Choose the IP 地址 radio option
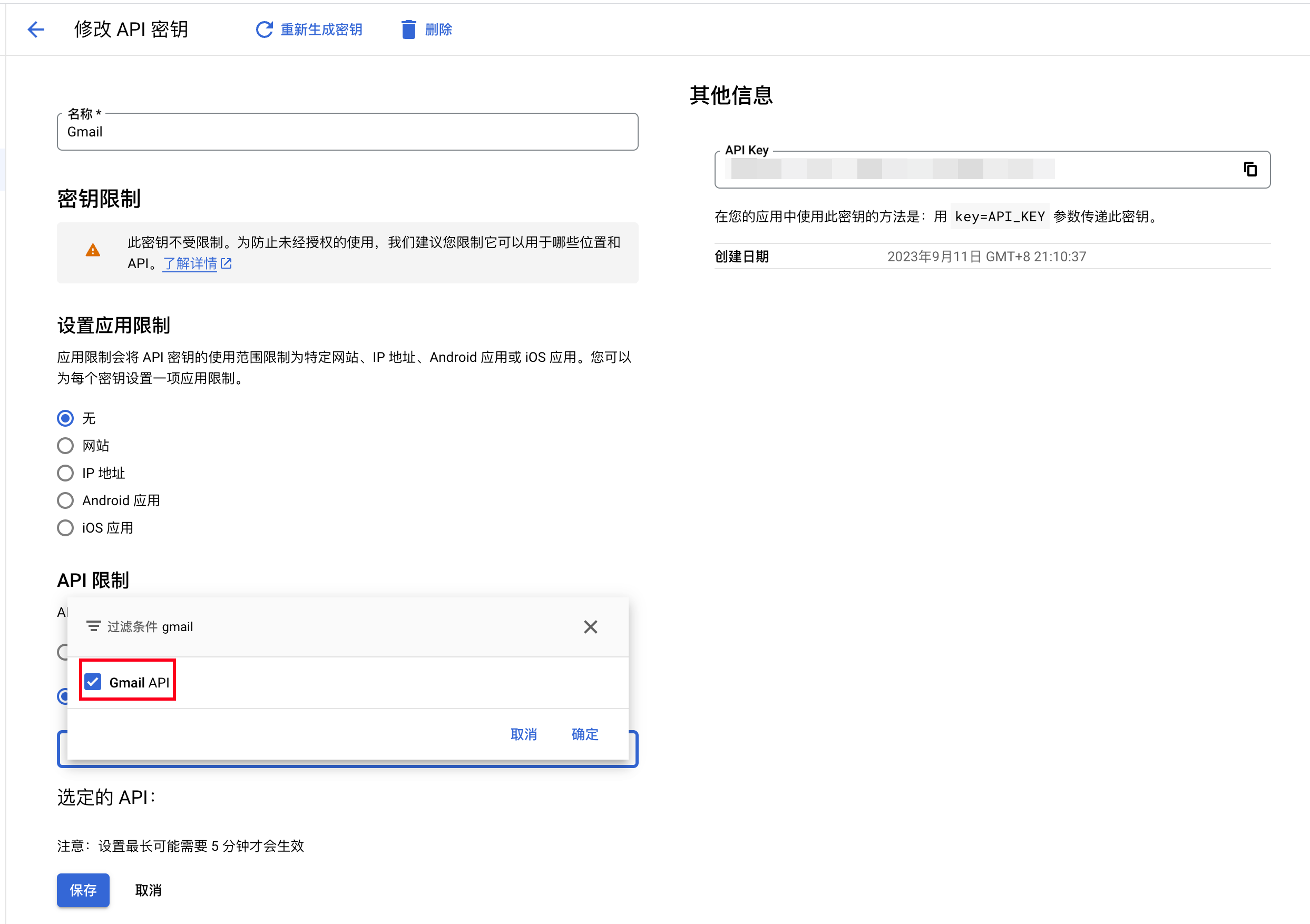Screen dimensions: 1310x924 65,473
